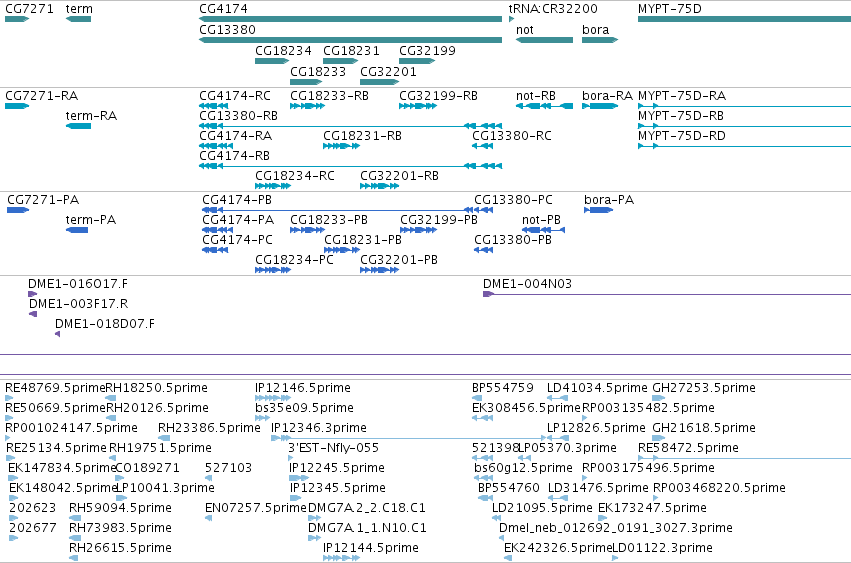Screen dimensions: 851x563
Task: Click the 'CG7271-RA' transcript label
Action: [42, 96]
